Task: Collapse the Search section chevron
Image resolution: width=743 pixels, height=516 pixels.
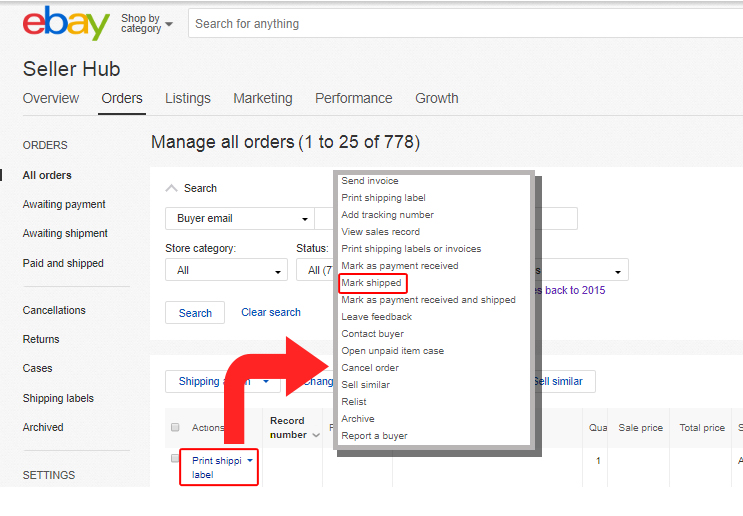Action: click(x=171, y=188)
